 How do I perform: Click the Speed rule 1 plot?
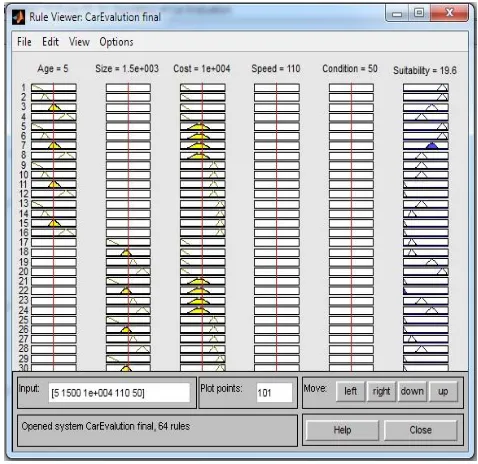(x=277, y=88)
